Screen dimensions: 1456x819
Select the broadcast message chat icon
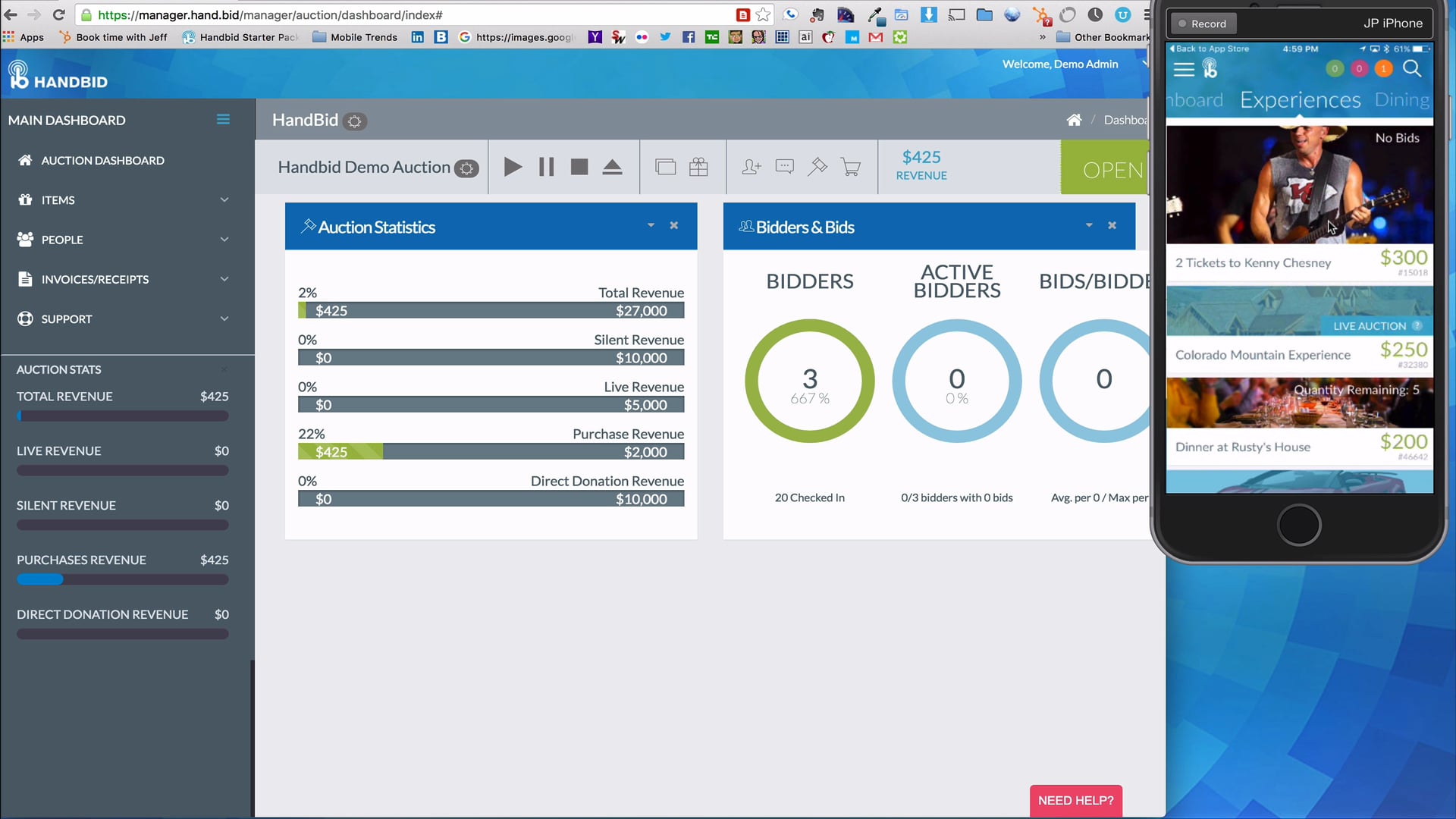tap(784, 167)
